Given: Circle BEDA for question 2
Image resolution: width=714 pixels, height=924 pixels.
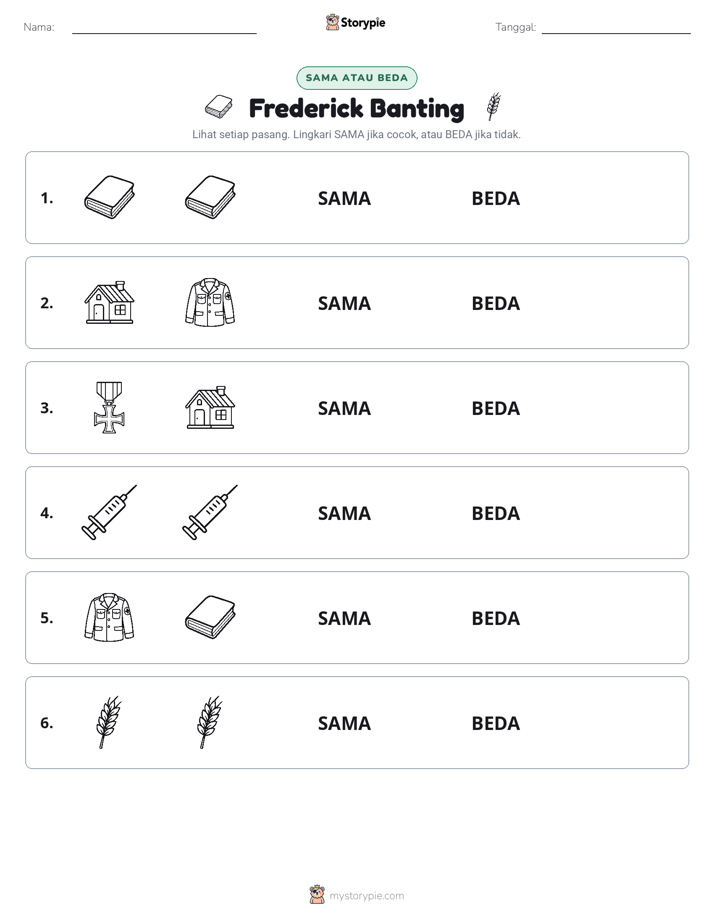Looking at the screenshot, I should click(x=496, y=303).
